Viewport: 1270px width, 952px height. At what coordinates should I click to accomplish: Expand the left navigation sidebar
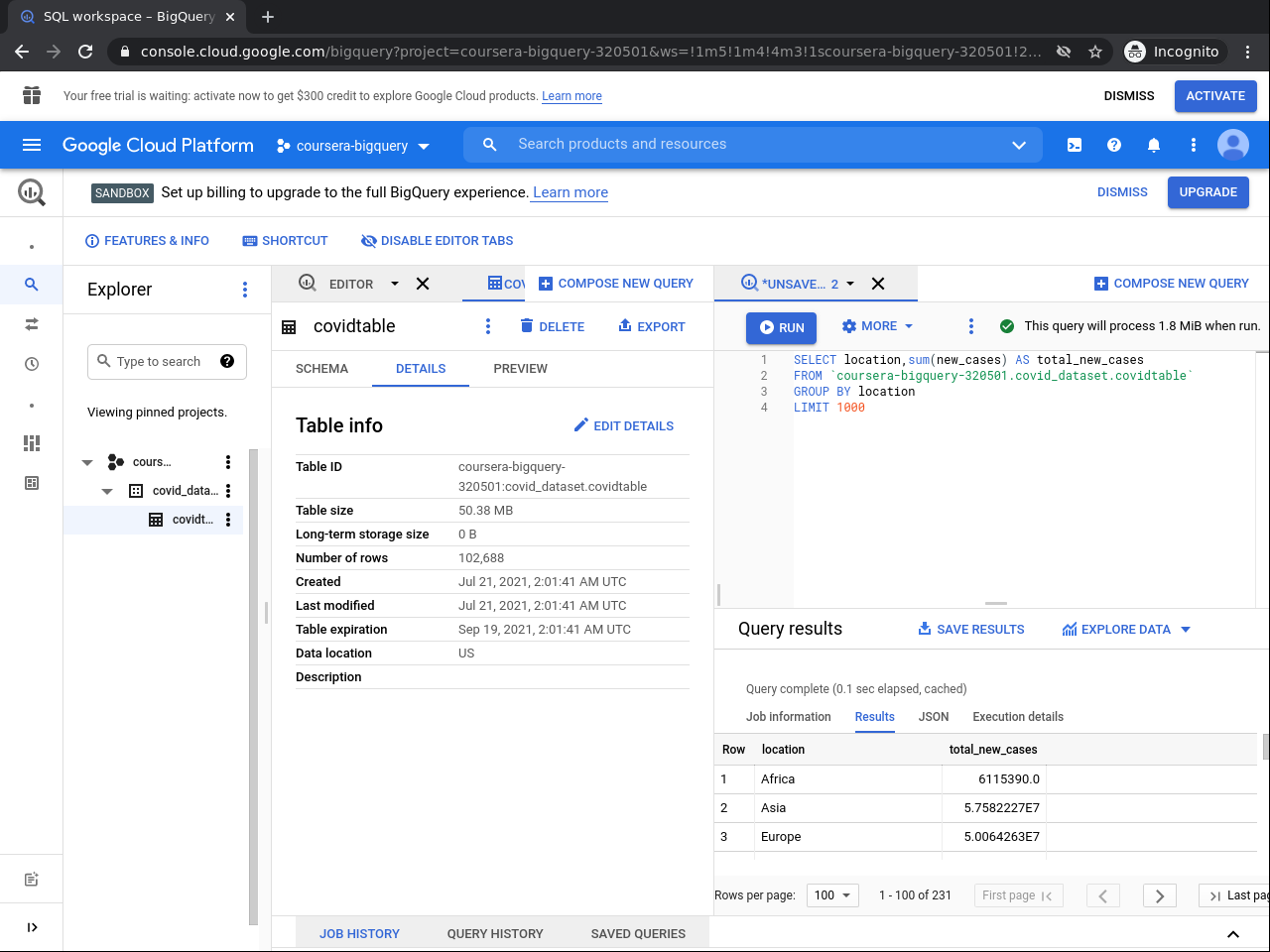pos(32,927)
